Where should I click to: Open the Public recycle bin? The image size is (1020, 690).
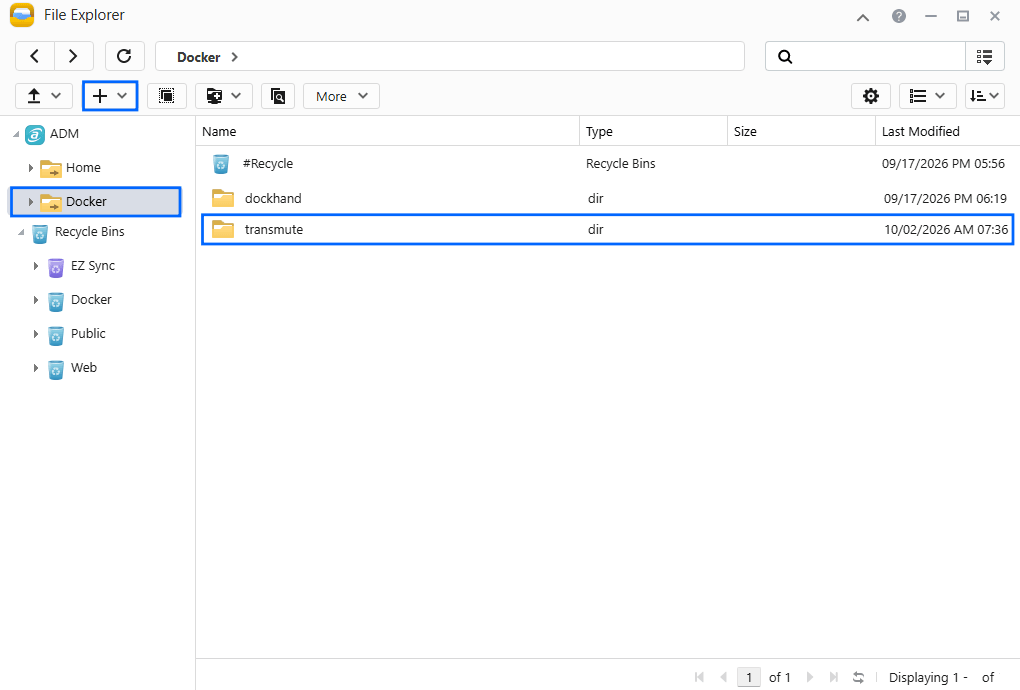(88, 334)
